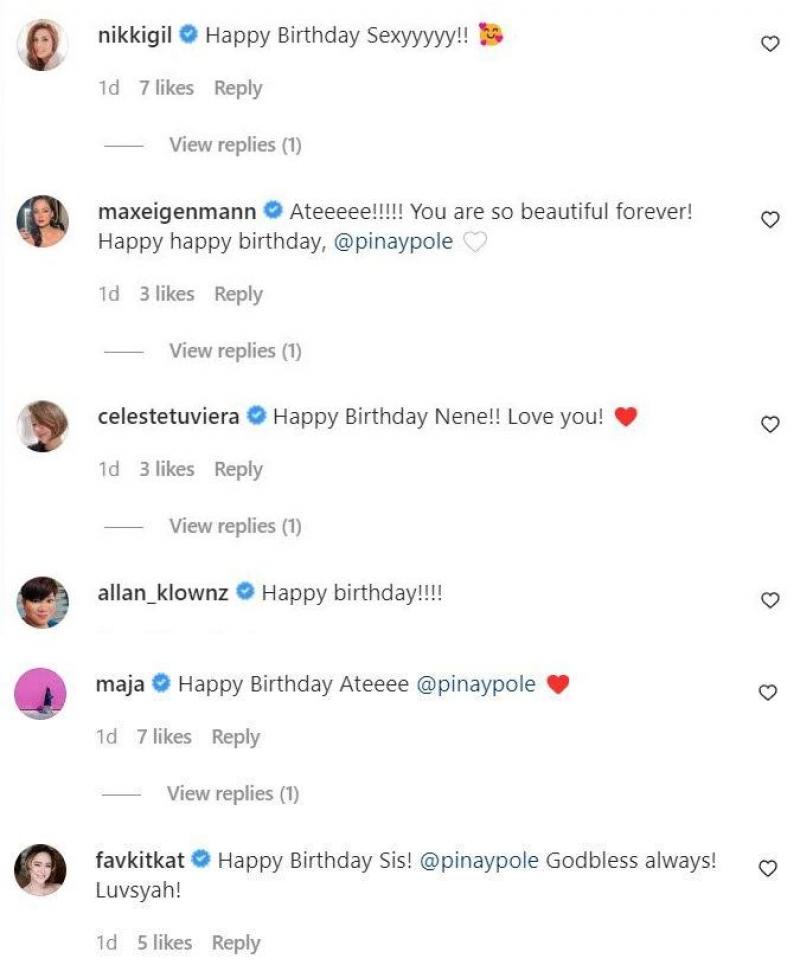This screenshot has width=800, height=978.
Task: Click the allan_klownz username
Action: (163, 593)
